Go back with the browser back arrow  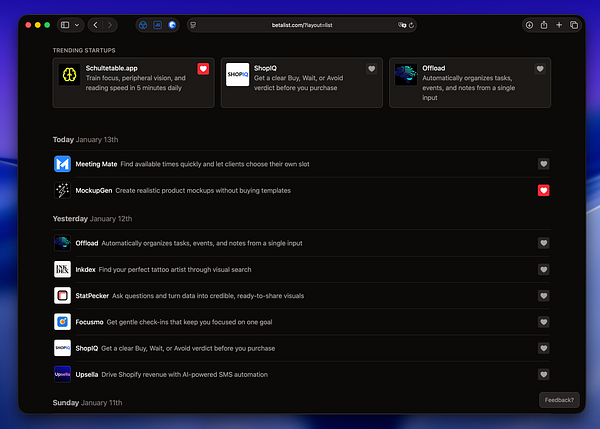pos(96,25)
